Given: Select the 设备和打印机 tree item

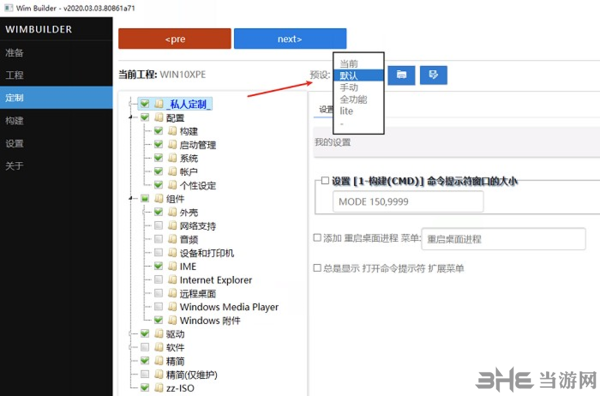Looking at the screenshot, I should [x=207, y=253].
